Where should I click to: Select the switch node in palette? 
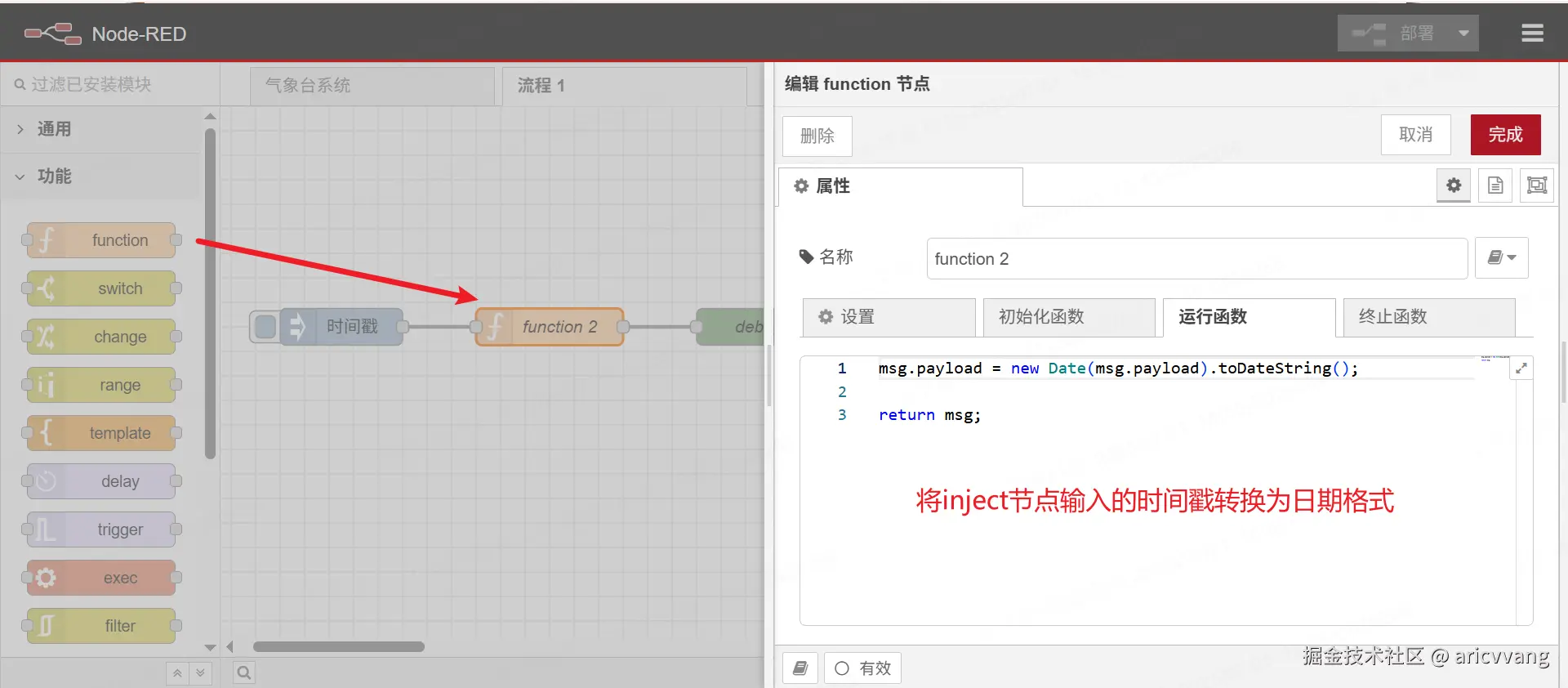[x=101, y=288]
